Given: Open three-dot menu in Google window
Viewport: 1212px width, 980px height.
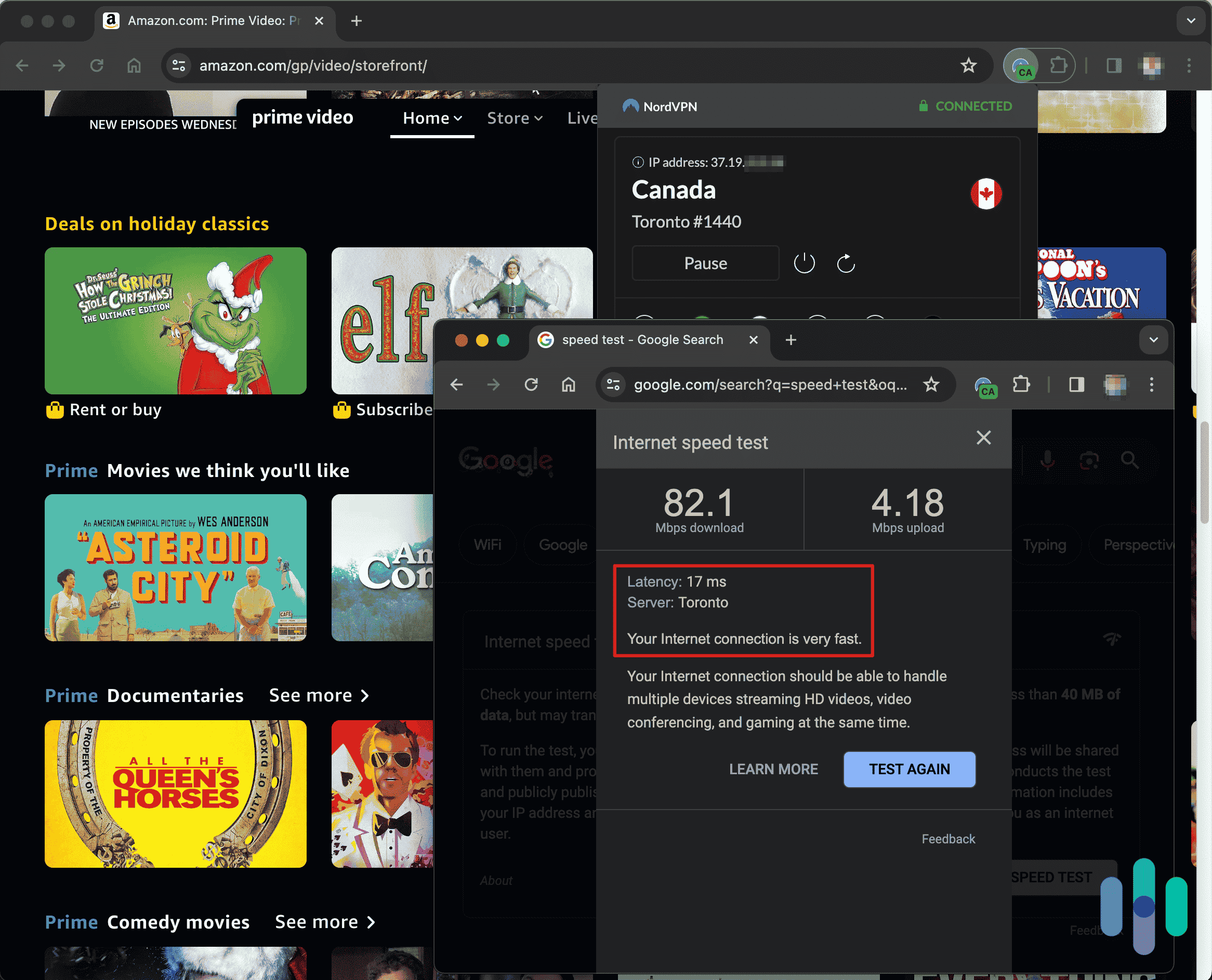Looking at the screenshot, I should tap(1152, 385).
